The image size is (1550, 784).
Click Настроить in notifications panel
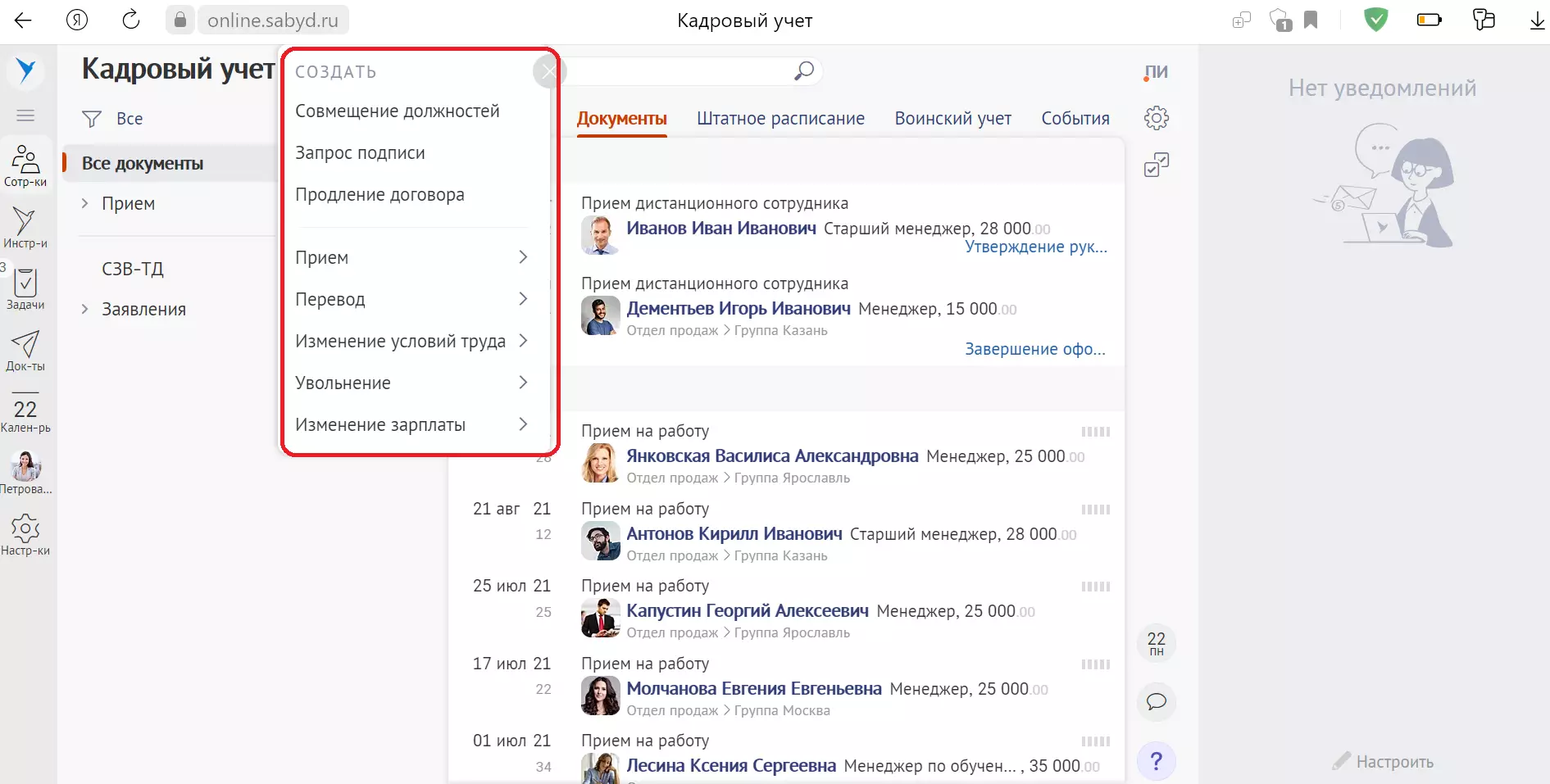click(1383, 762)
